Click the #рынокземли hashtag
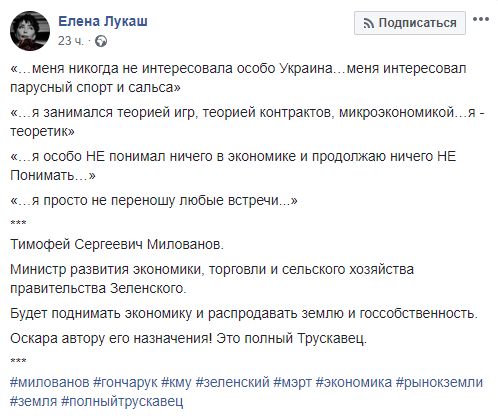 tap(439, 382)
